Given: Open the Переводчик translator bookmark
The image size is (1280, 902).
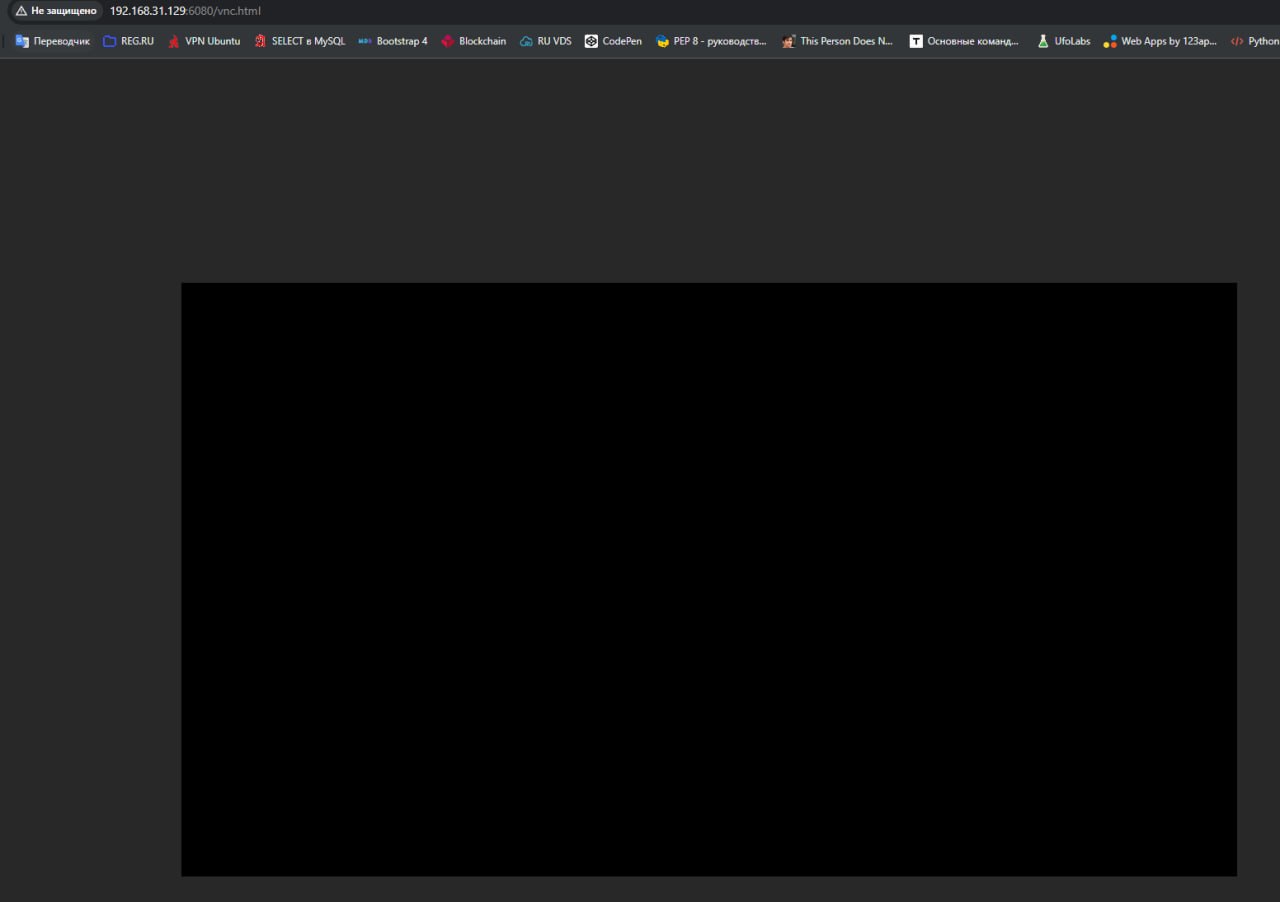Looking at the screenshot, I should point(52,41).
